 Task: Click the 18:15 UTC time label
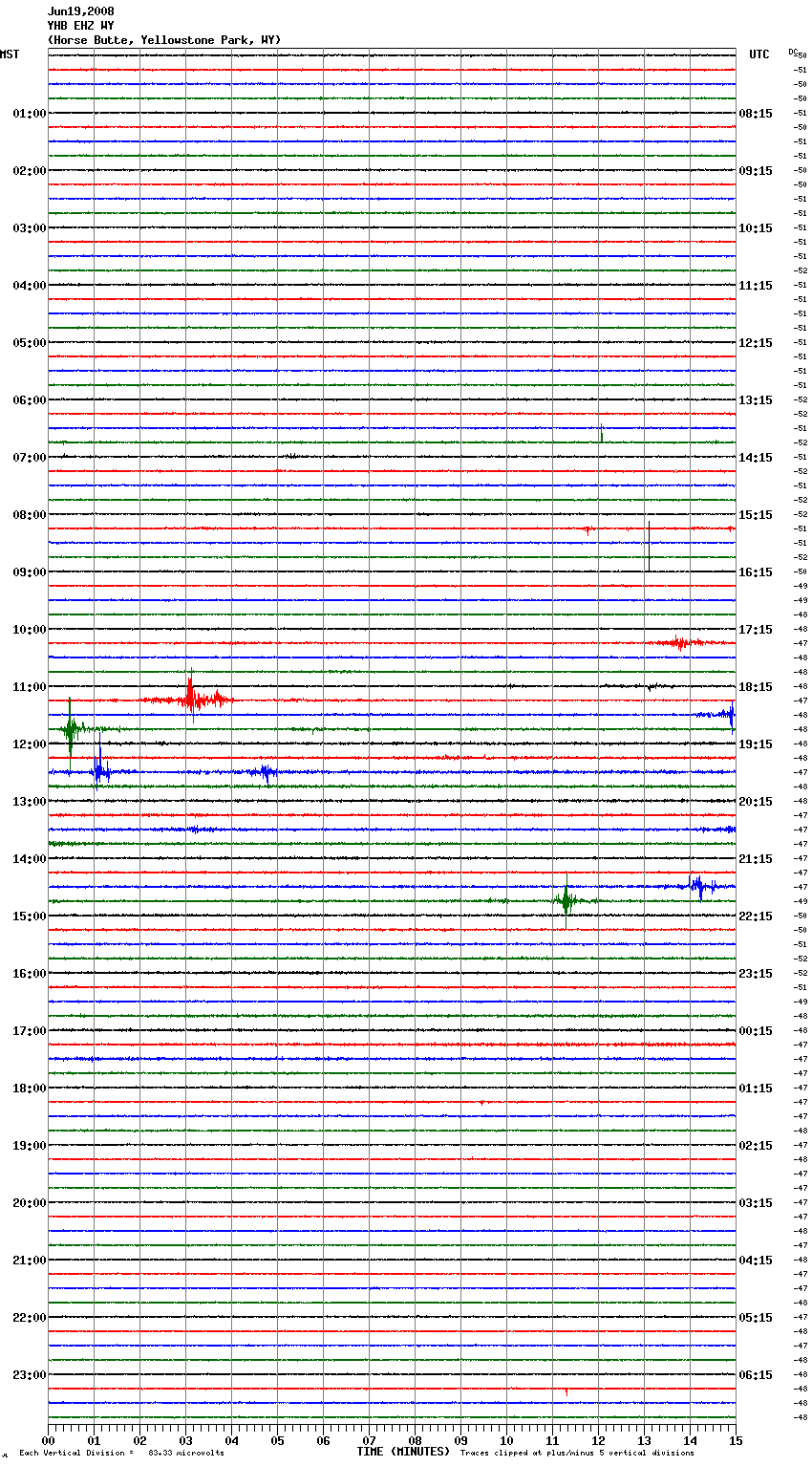(756, 687)
